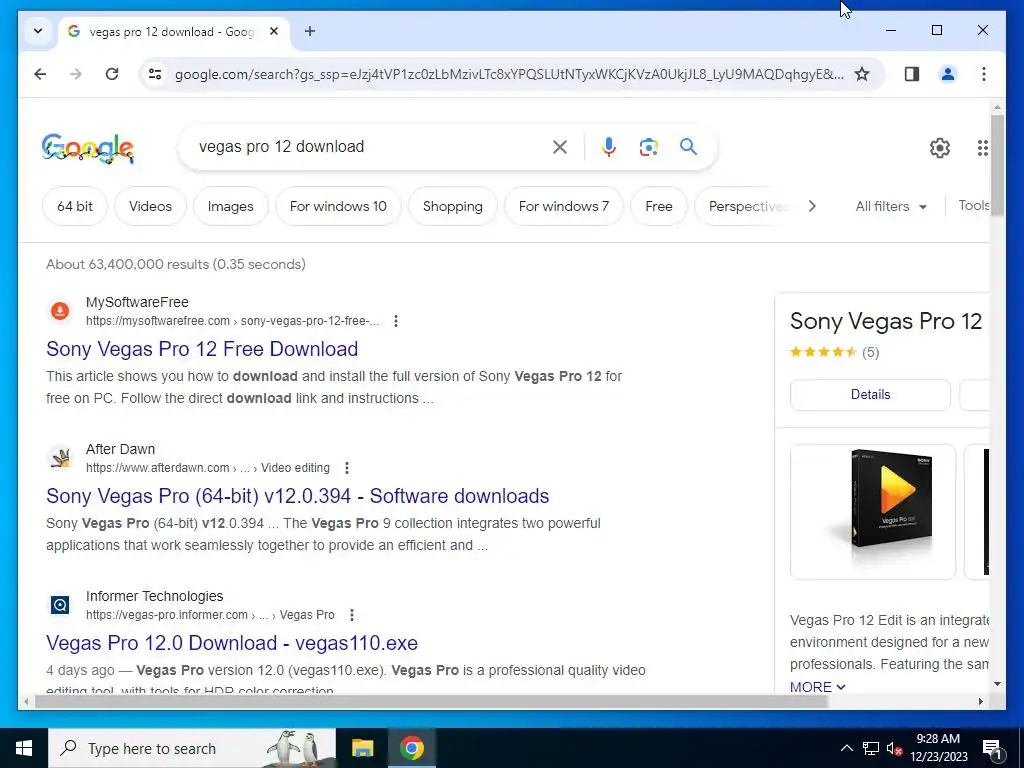Screen dimensions: 1024x768
Task: View site information icon in address bar
Action: pos(155,74)
